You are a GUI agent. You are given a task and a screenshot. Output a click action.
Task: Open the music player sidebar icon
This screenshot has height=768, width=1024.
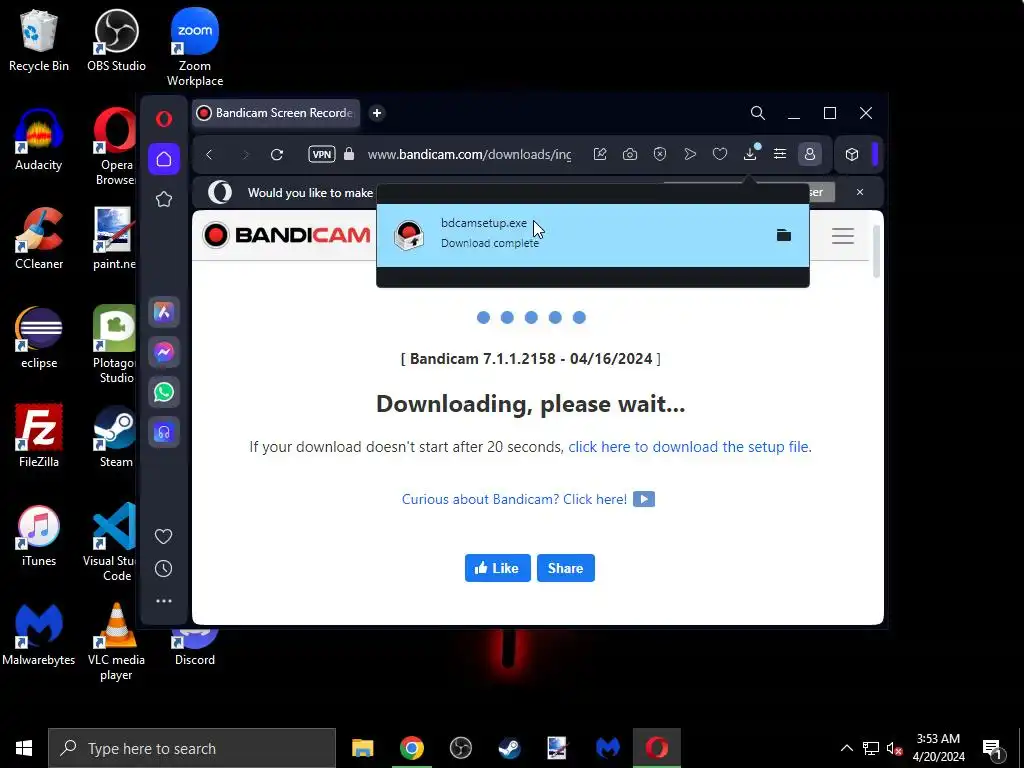click(164, 432)
